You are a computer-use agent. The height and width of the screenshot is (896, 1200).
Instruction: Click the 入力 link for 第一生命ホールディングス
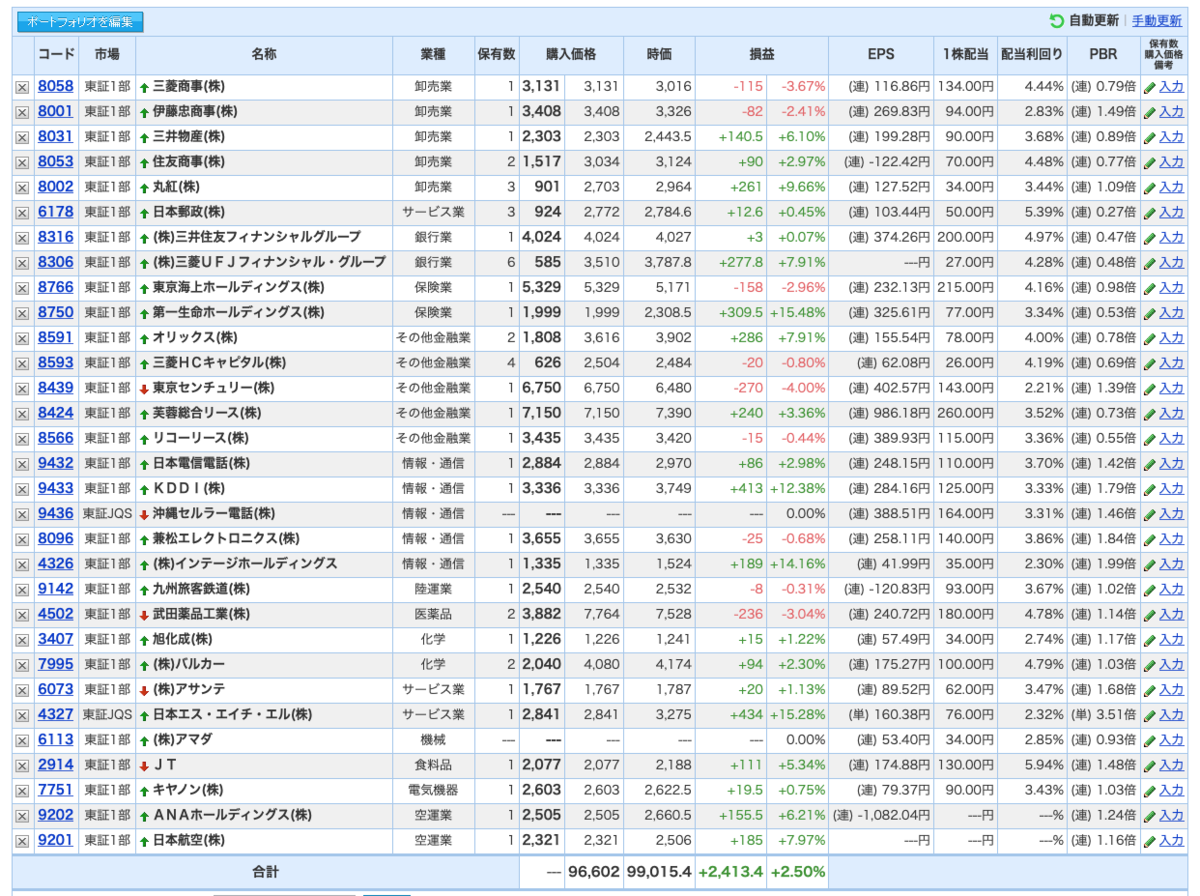(x=1171, y=313)
